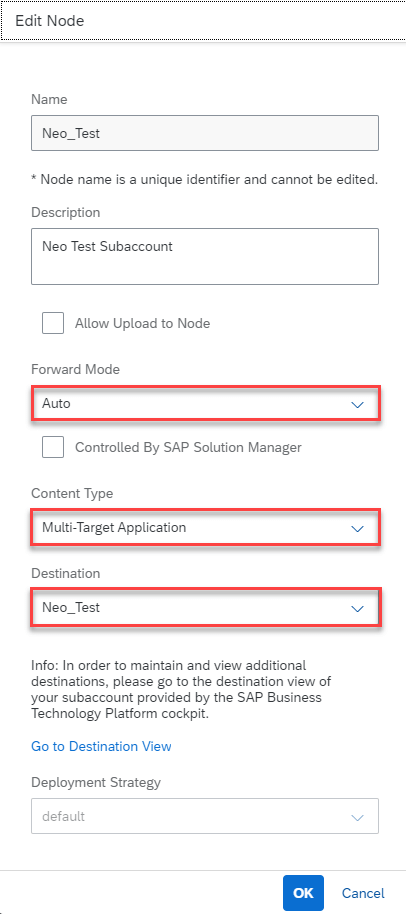Click the Name field containing Neo_Test
The height and width of the screenshot is (914, 406).
205,133
